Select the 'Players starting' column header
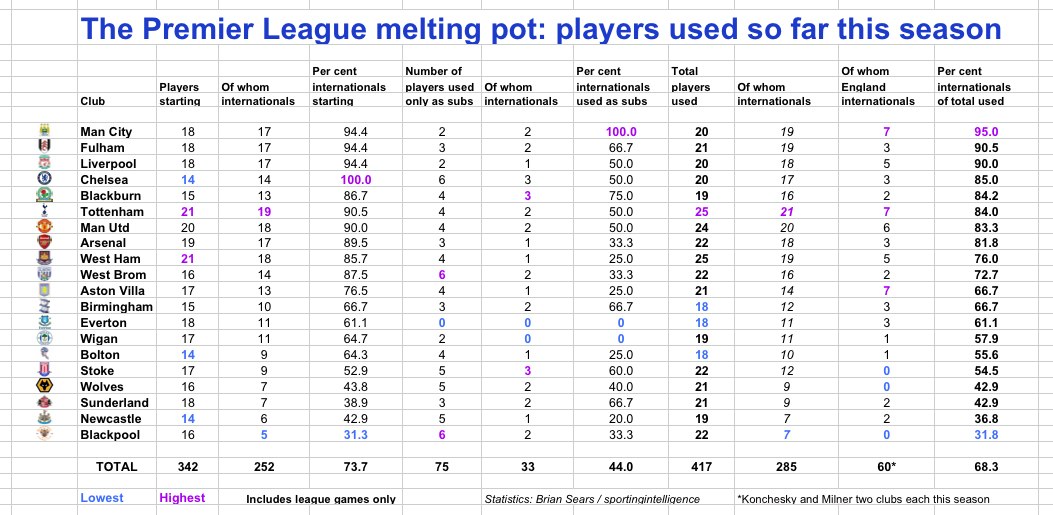 [x=180, y=94]
